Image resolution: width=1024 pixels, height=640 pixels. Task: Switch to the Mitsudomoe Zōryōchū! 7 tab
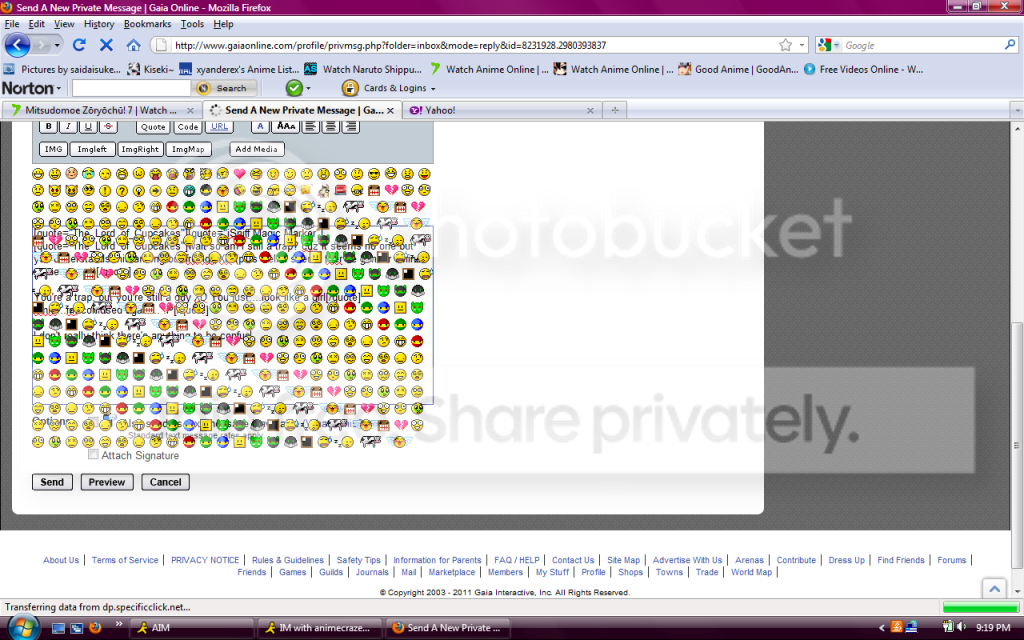pyautogui.click(x=102, y=110)
